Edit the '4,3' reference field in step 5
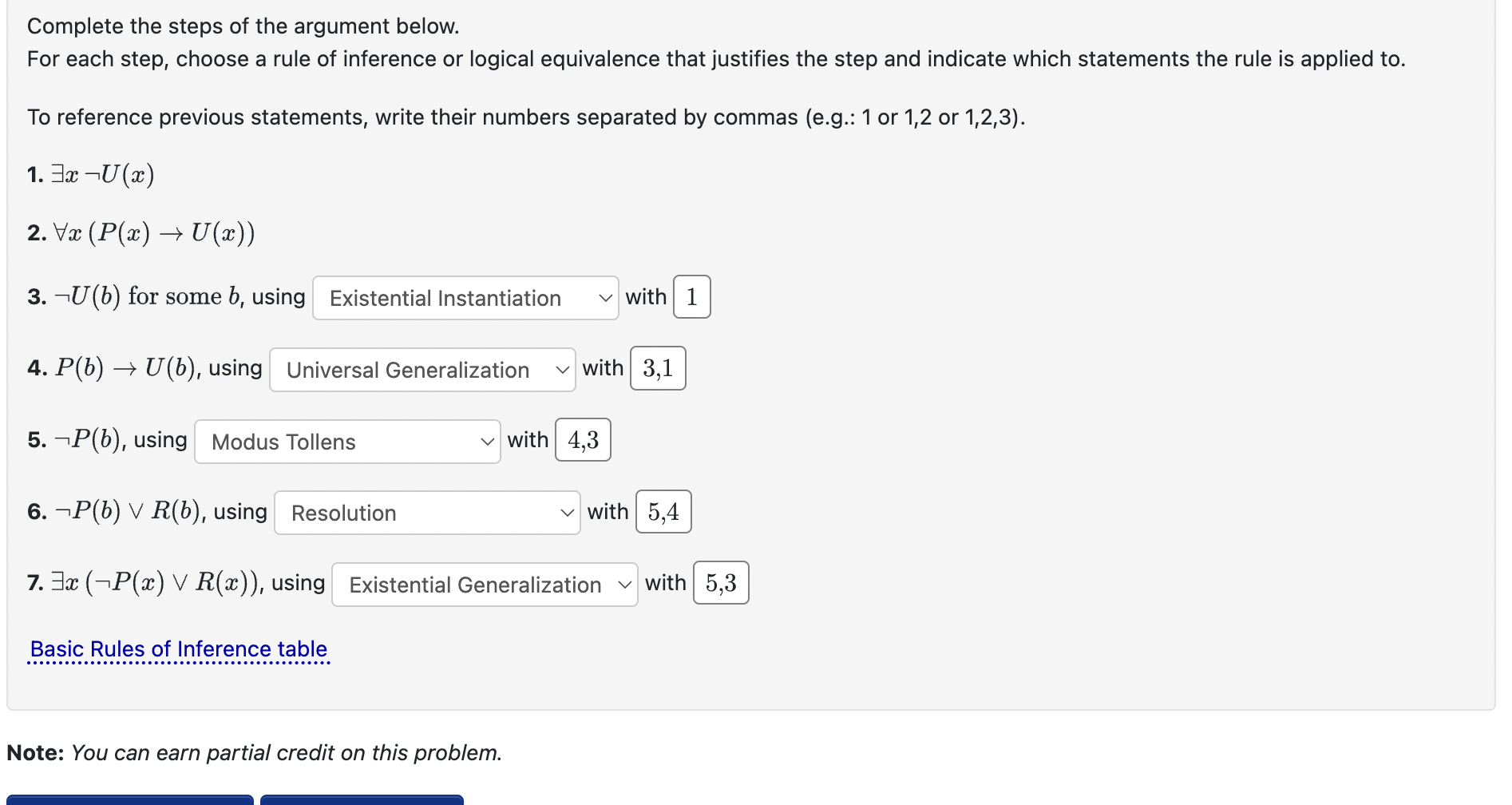This screenshot has width=1512, height=805. tap(582, 440)
